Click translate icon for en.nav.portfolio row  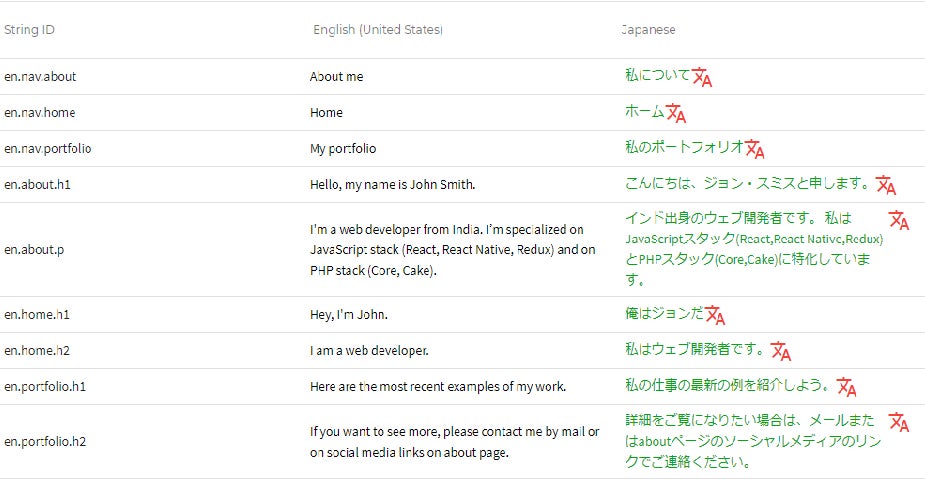[754, 150]
